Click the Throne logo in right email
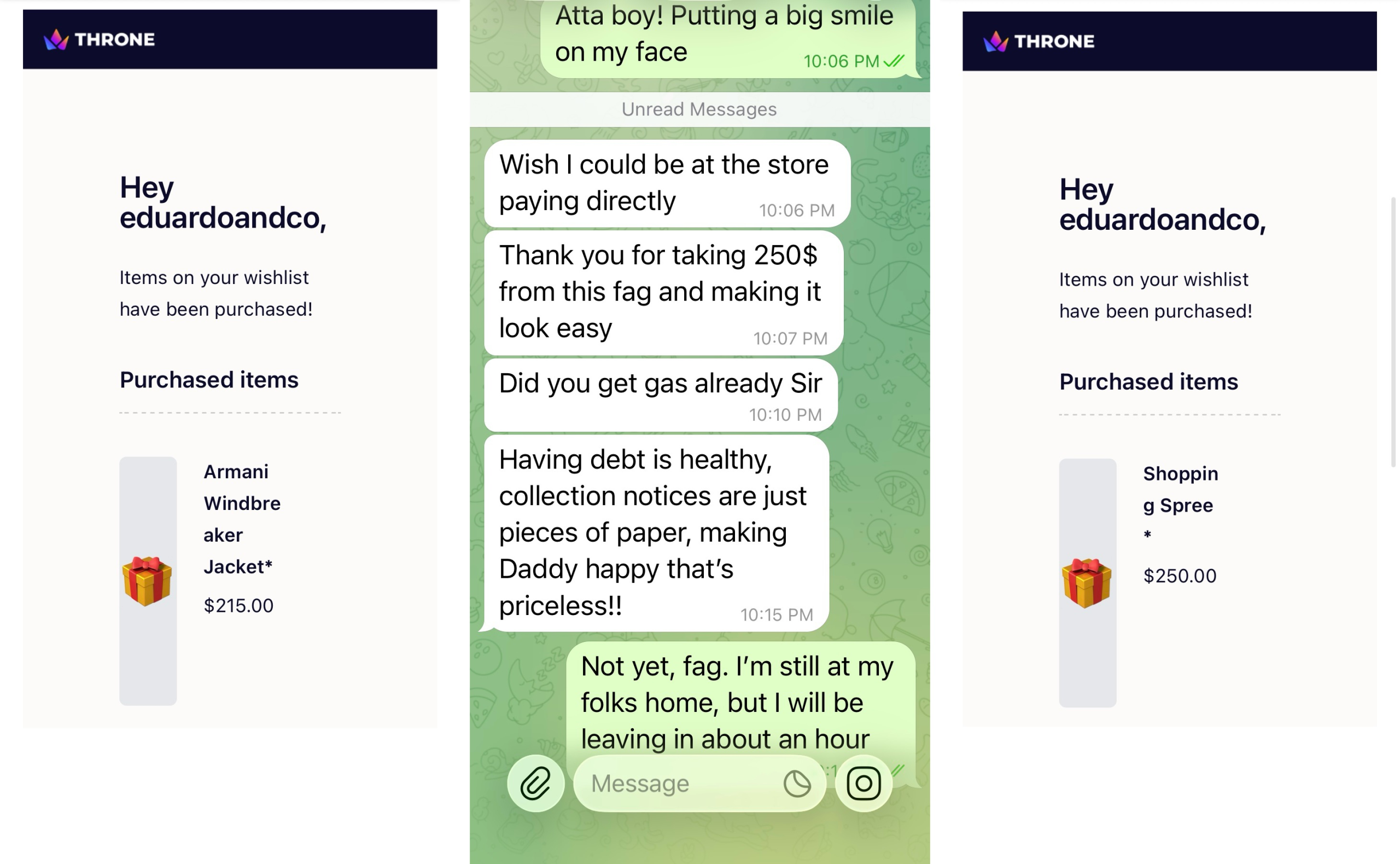Viewport: 1400px width, 864px height. [x=1039, y=41]
